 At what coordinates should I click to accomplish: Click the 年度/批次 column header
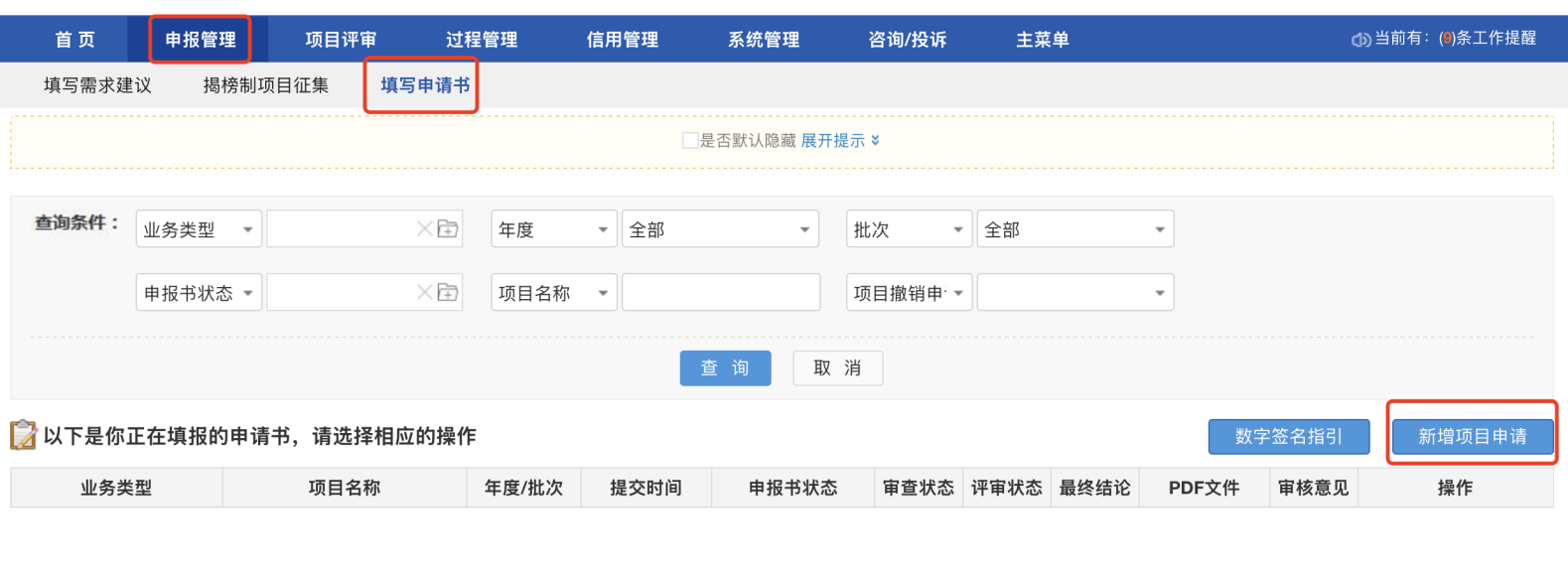[523, 488]
